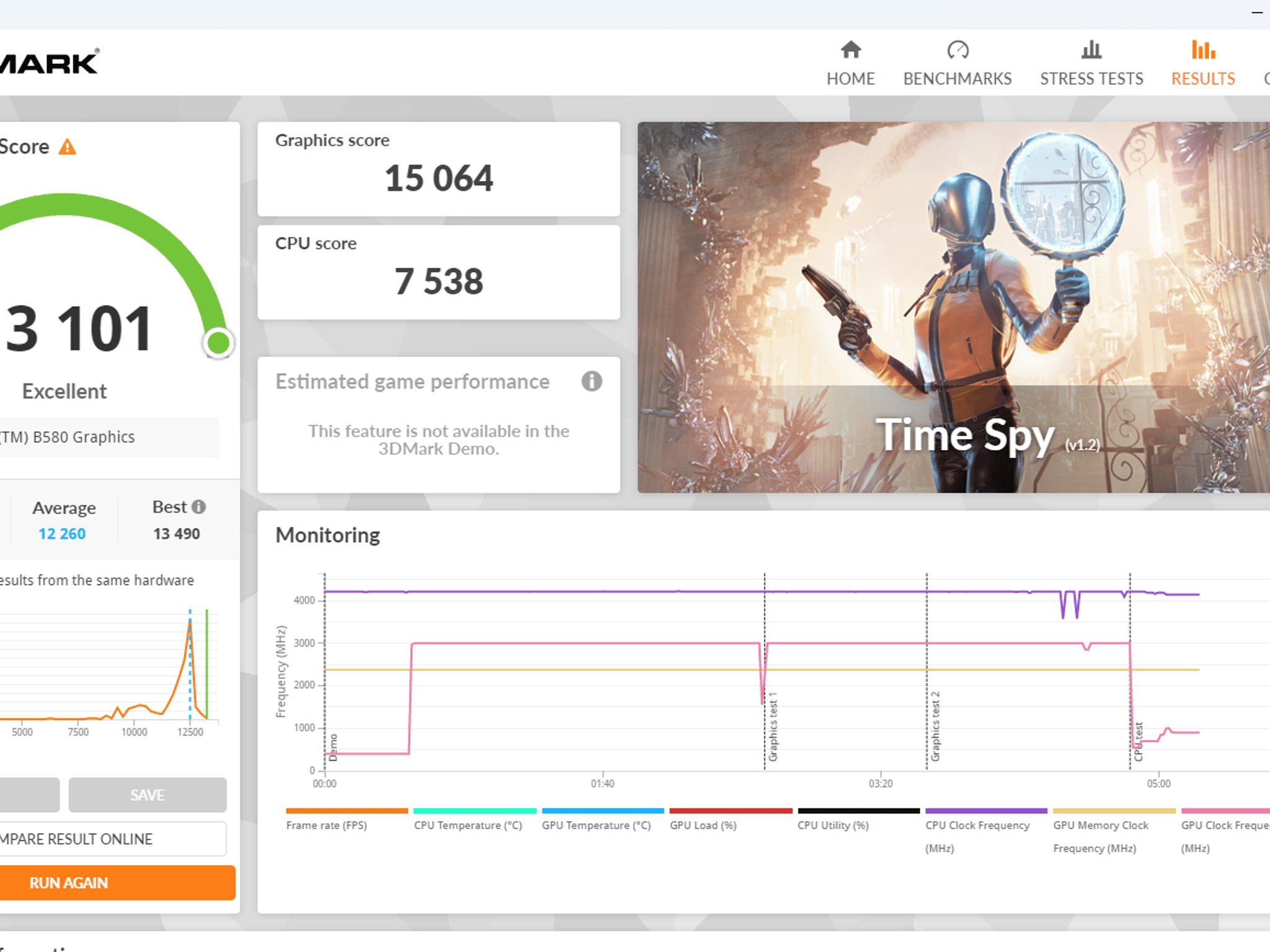Click the Best score 13 490
The height and width of the screenshot is (952, 1270).
[x=177, y=534]
